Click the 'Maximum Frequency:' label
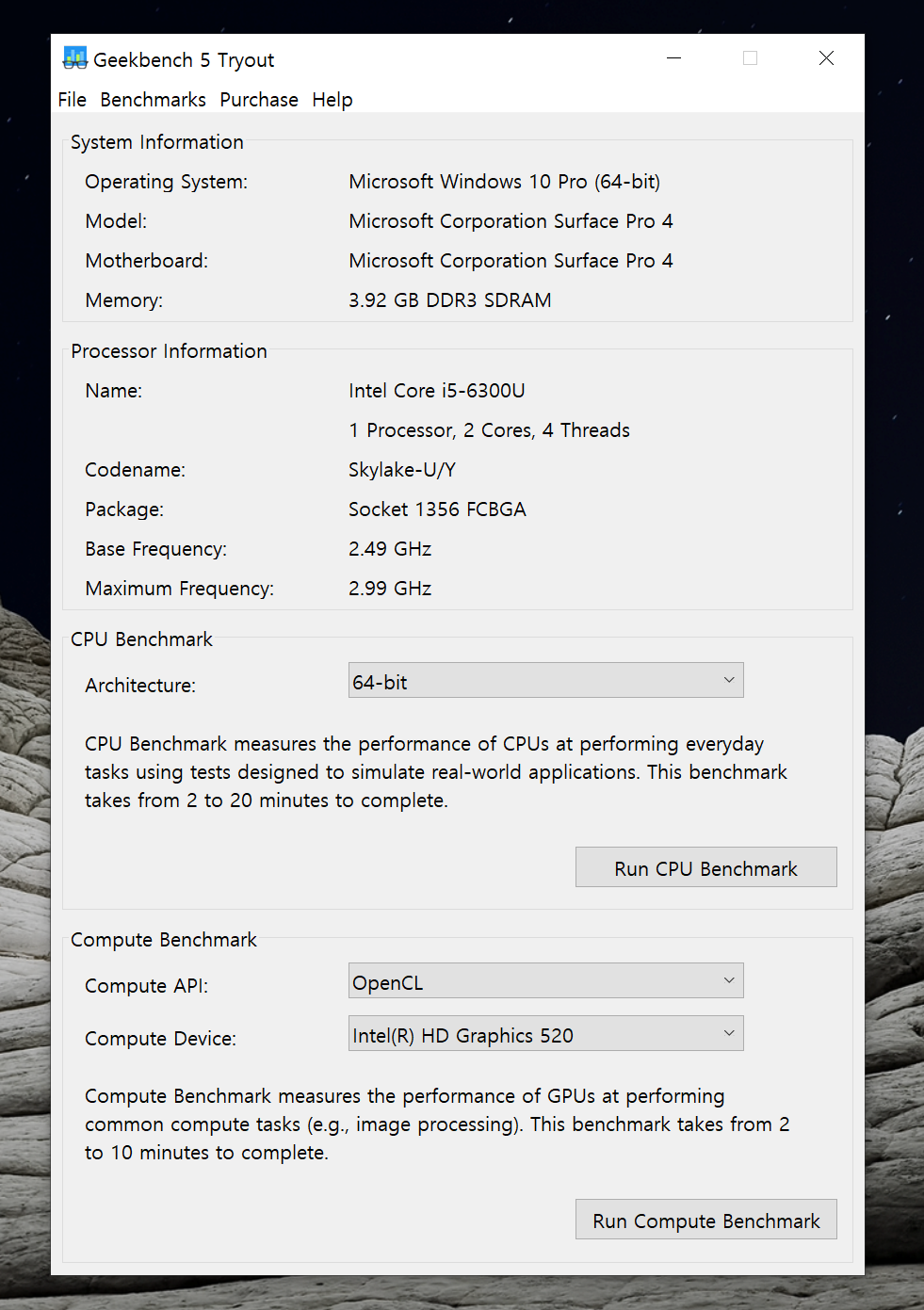 tap(180, 589)
